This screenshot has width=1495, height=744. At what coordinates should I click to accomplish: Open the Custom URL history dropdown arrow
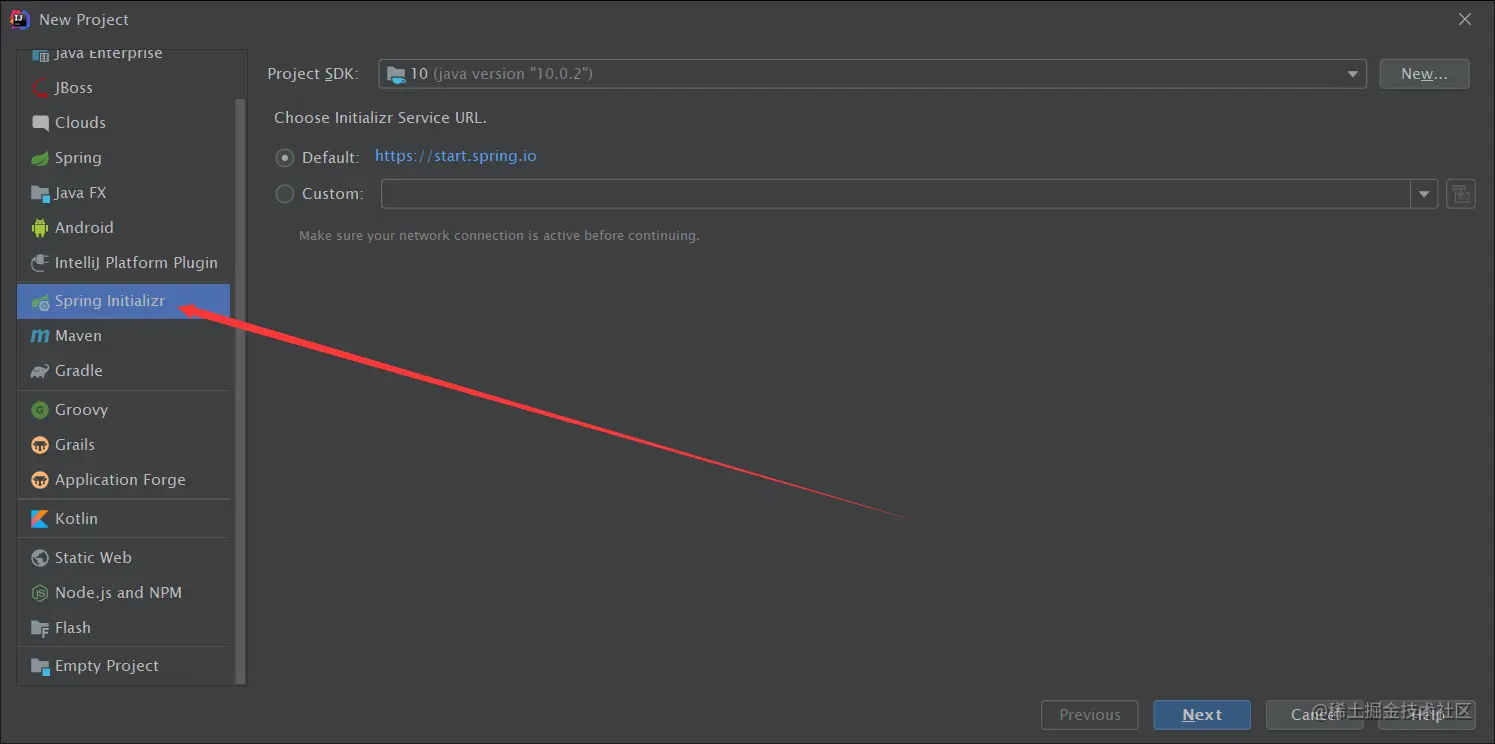tap(1424, 194)
